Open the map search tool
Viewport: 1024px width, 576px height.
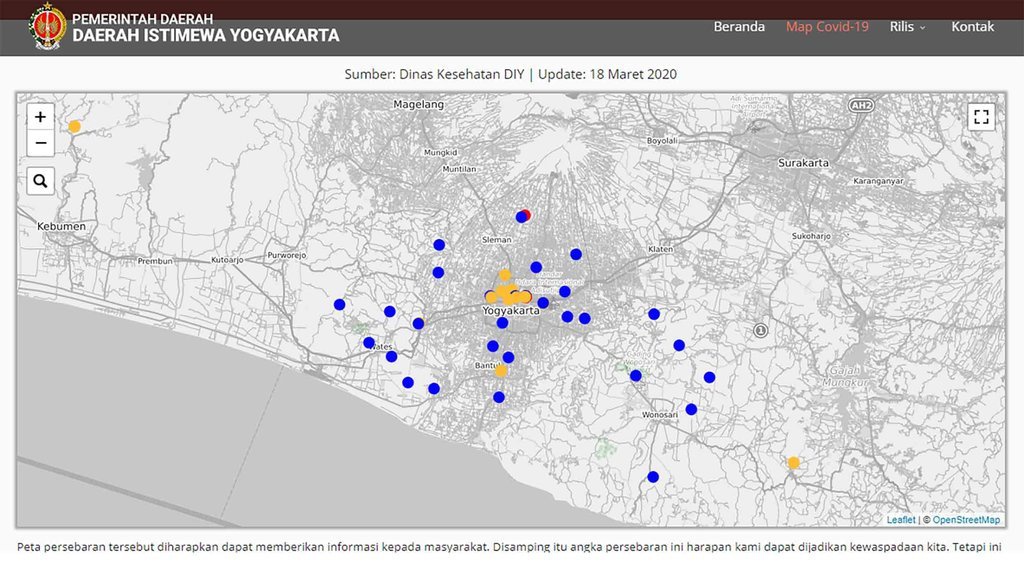(40, 181)
